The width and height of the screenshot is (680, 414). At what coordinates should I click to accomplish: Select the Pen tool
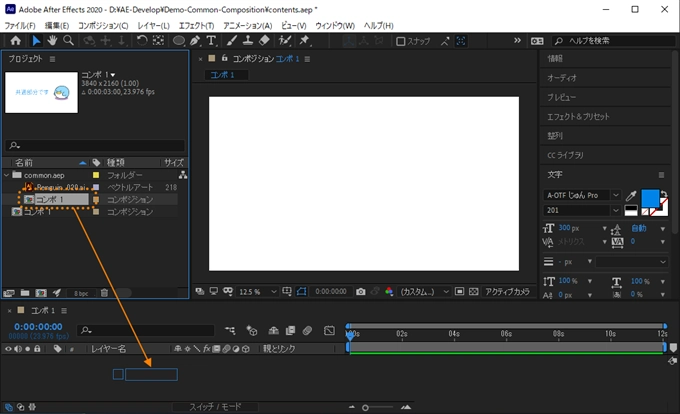tap(195, 41)
